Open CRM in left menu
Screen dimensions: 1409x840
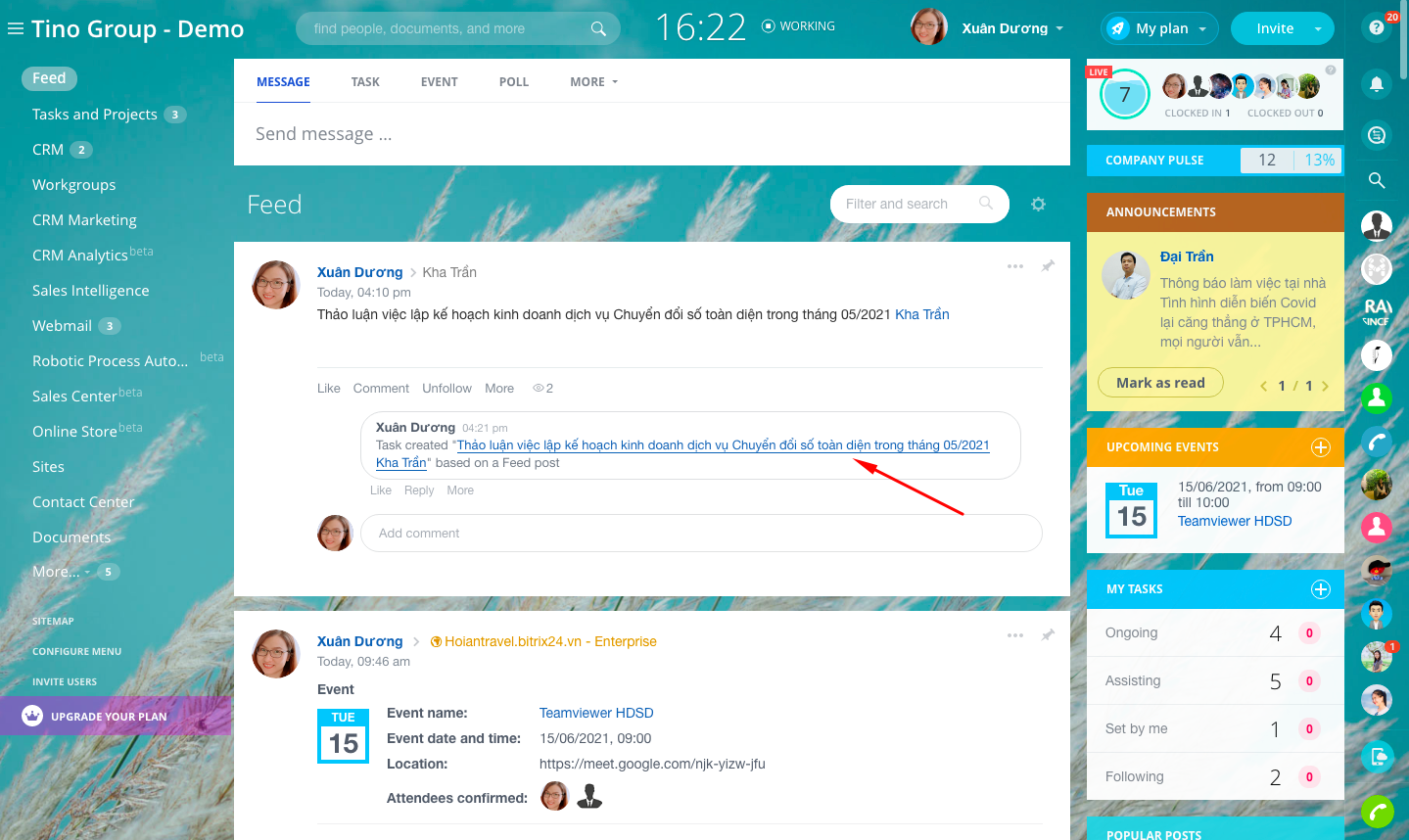pos(48,150)
